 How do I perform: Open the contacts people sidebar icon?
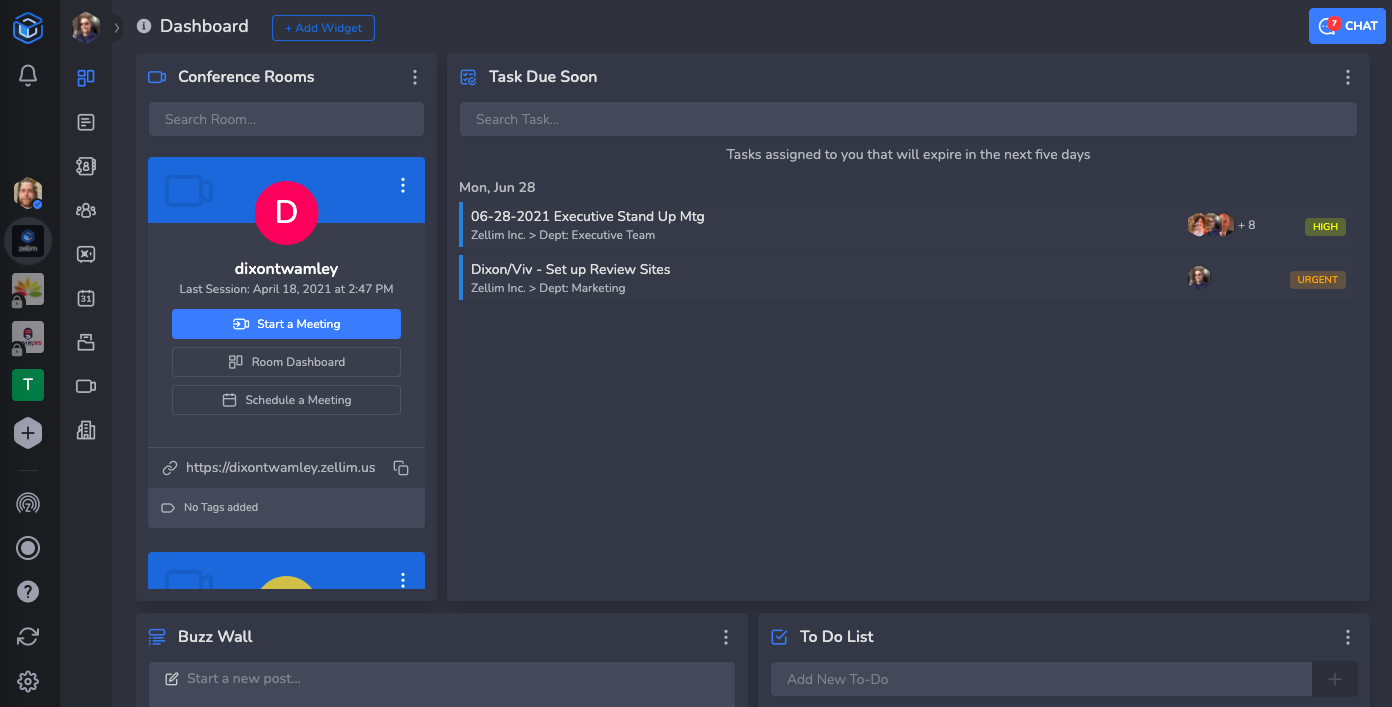86,210
